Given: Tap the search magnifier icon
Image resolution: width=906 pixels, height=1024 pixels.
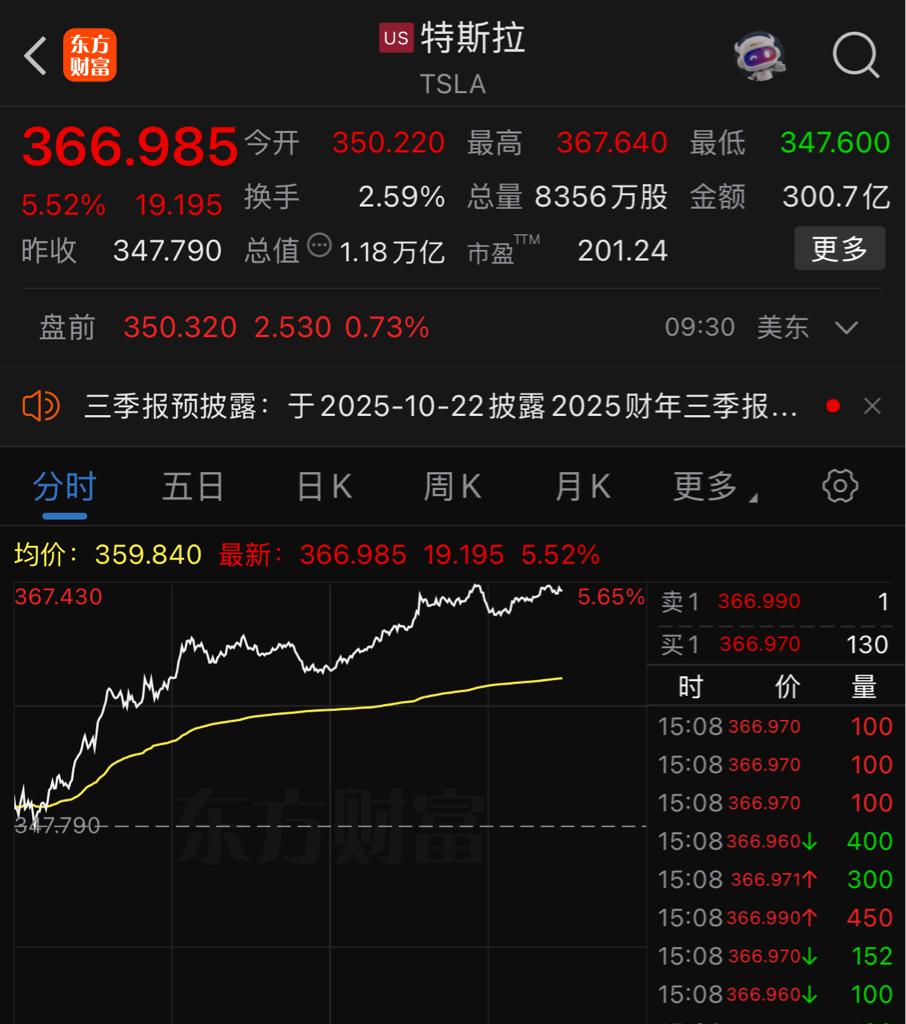Looking at the screenshot, I should click(856, 55).
